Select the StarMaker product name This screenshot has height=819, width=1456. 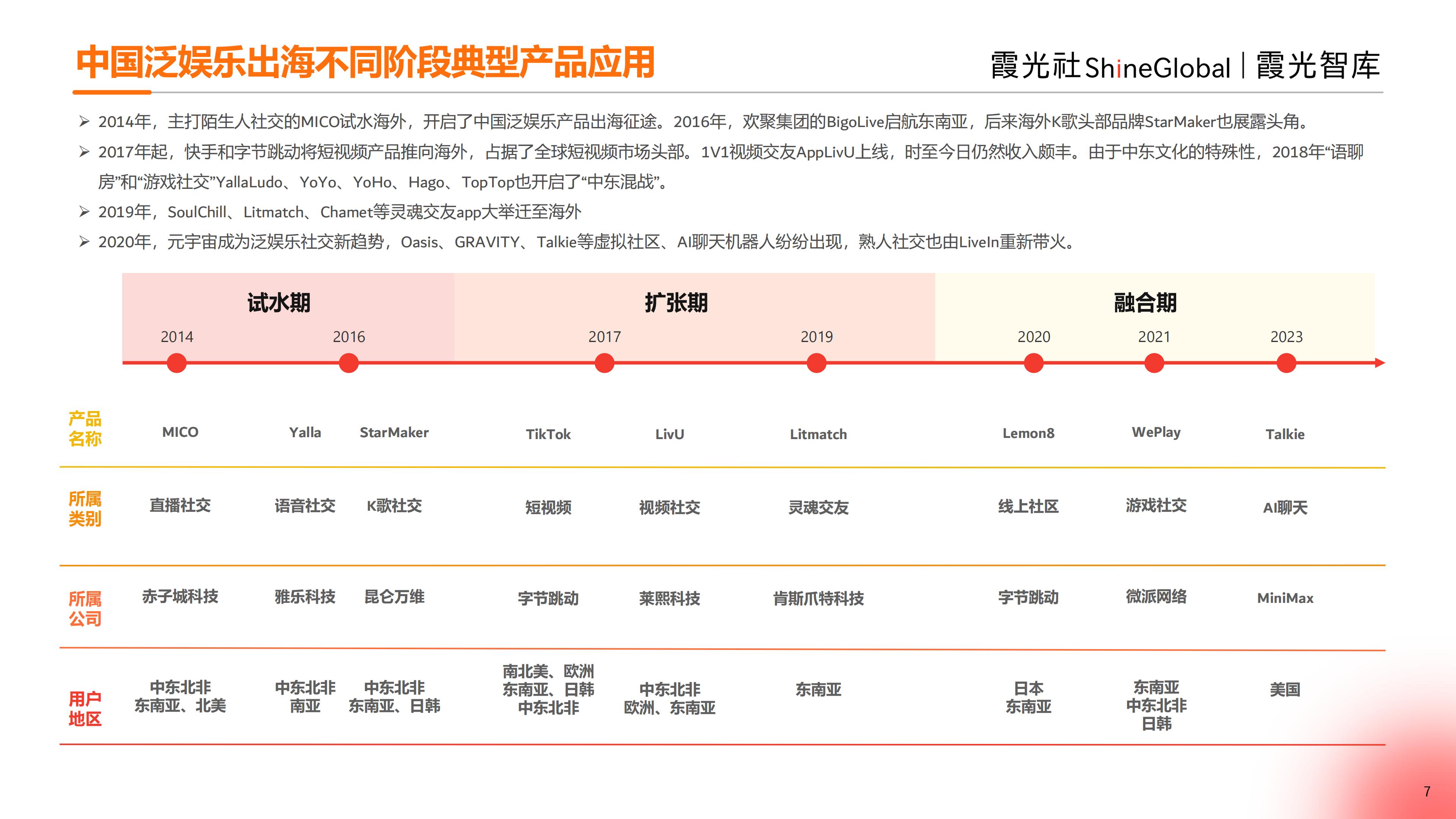[x=394, y=432]
